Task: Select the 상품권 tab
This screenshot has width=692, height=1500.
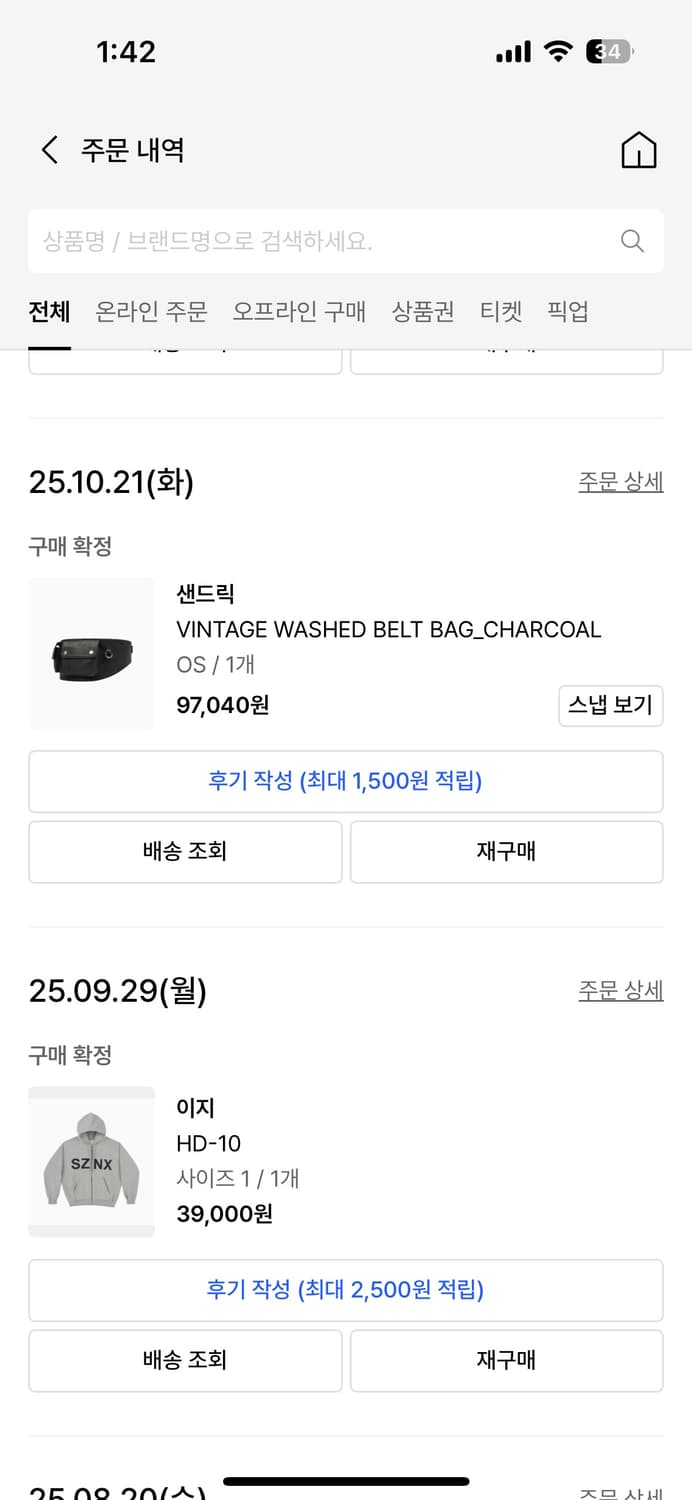Action: 422,311
